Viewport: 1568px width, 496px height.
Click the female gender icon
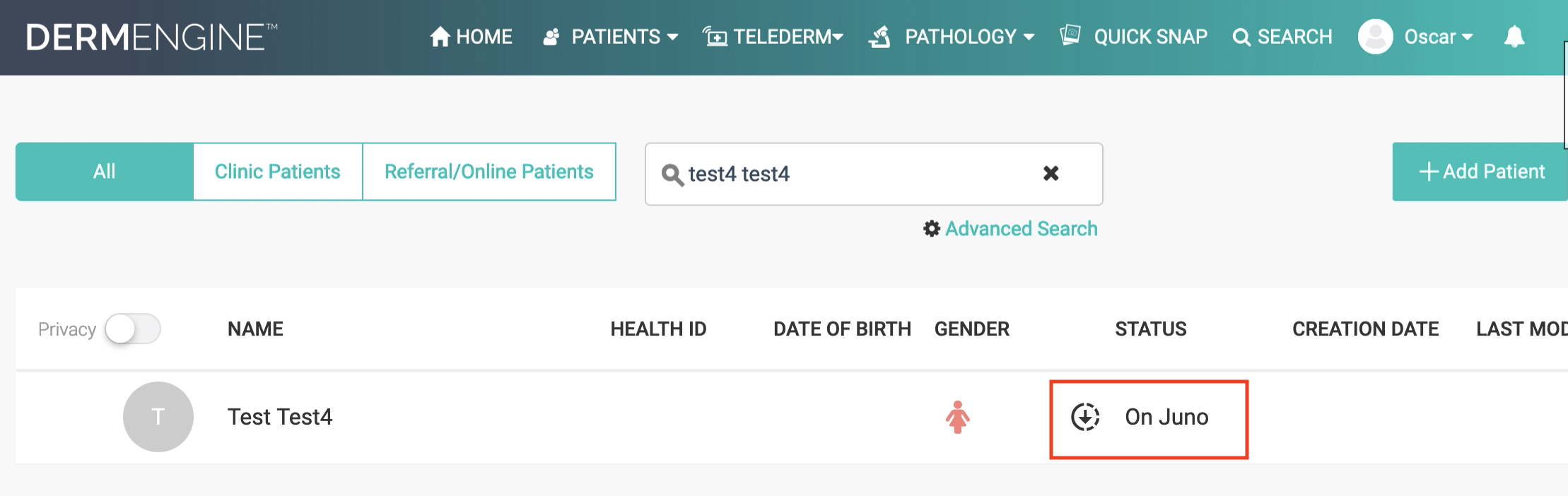coord(957,417)
